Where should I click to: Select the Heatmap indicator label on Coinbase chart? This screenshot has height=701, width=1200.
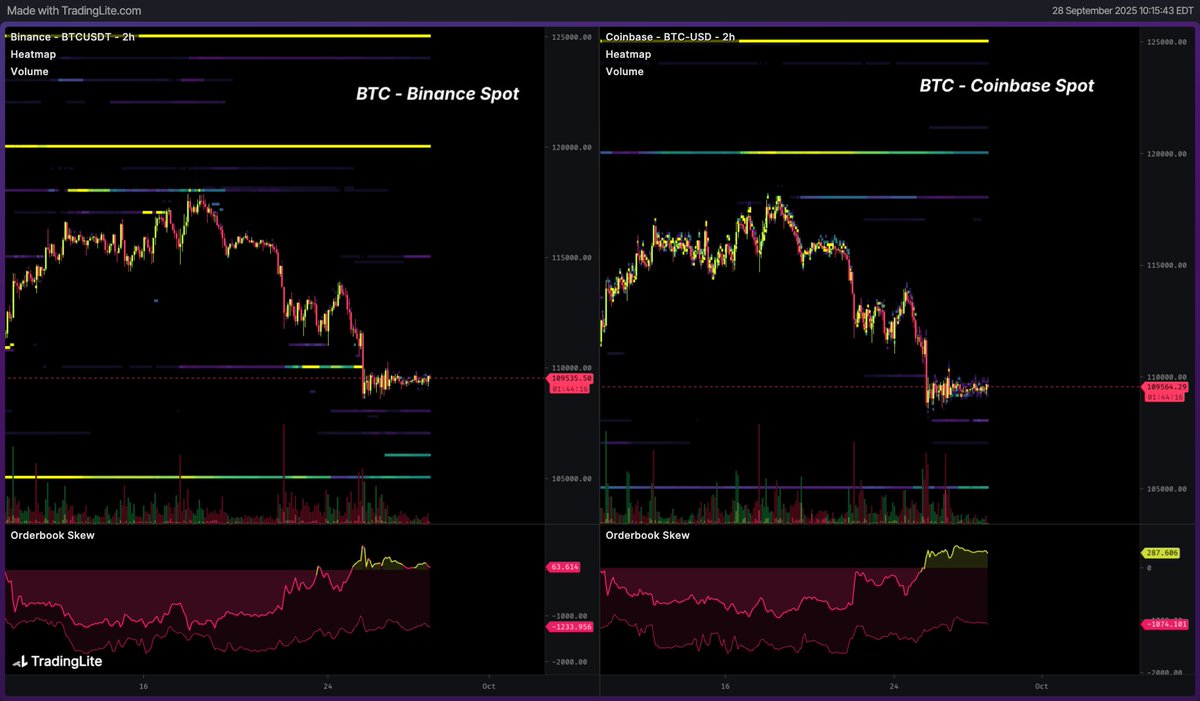(x=628, y=54)
